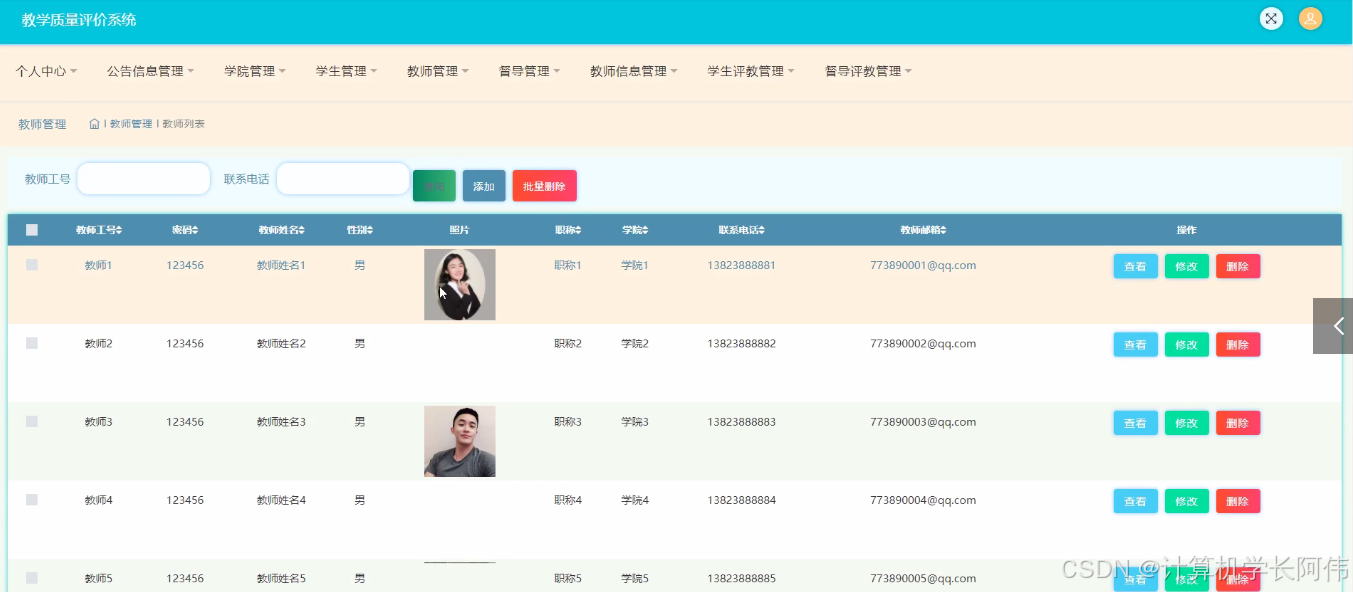
Task: Click the 批量删除 button
Action: point(545,186)
